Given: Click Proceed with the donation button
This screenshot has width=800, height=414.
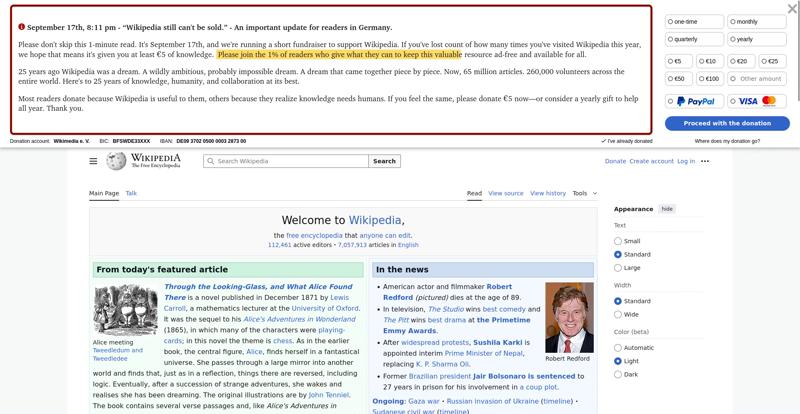Looking at the screenshot, I should [727, 123].
